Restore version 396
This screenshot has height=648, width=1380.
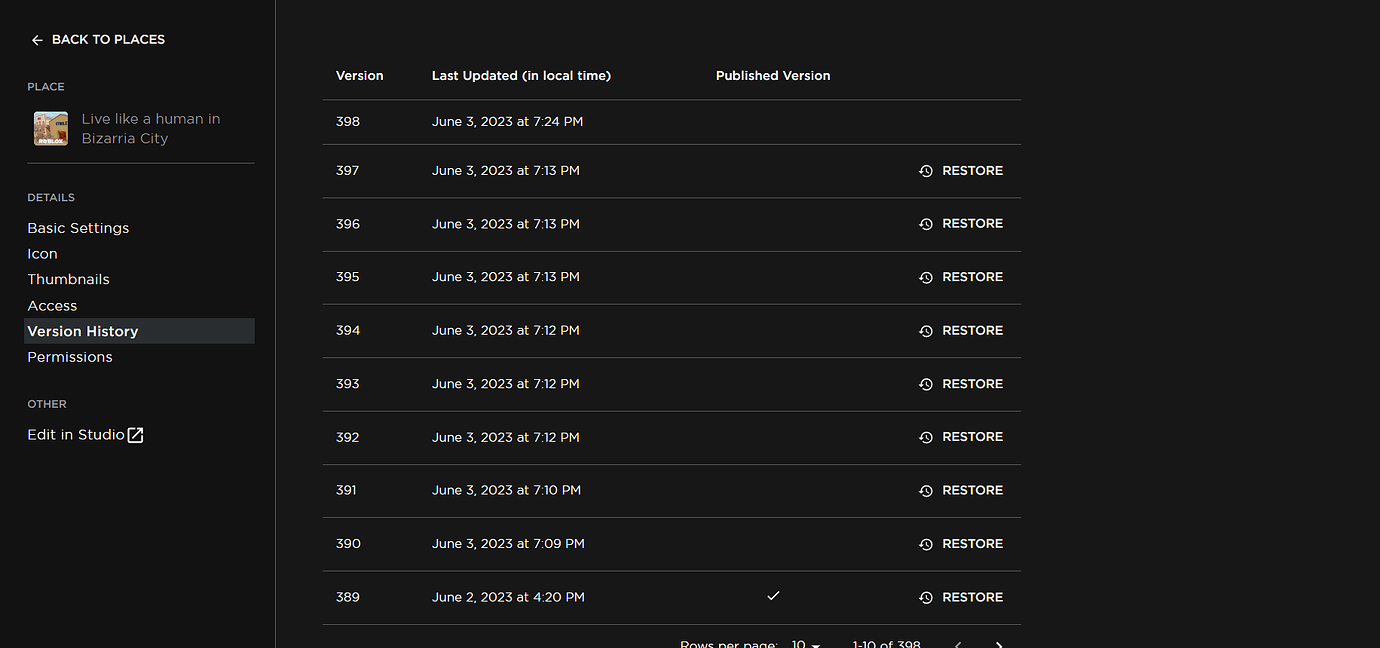[x=961, y=224]
